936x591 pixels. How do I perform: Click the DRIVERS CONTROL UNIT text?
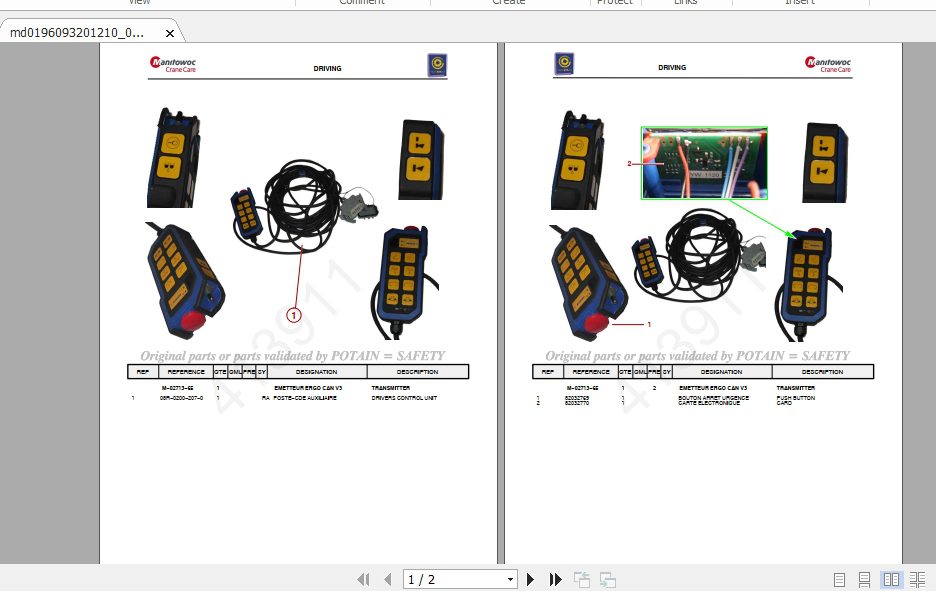(x=404, y=398)
